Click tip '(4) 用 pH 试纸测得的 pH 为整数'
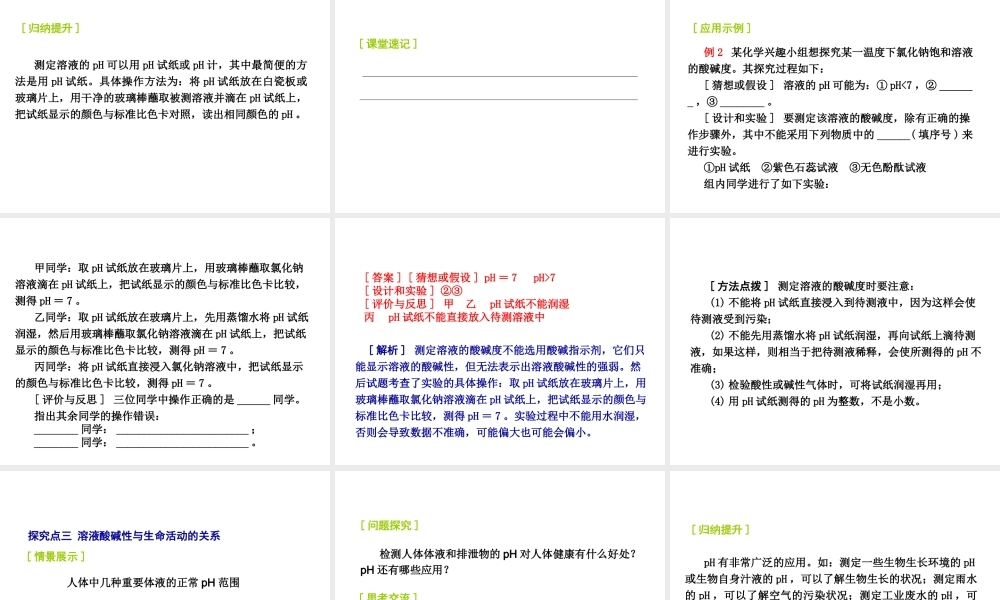The width and height of the screenshot is (1000, 600). tap(816, 402)
